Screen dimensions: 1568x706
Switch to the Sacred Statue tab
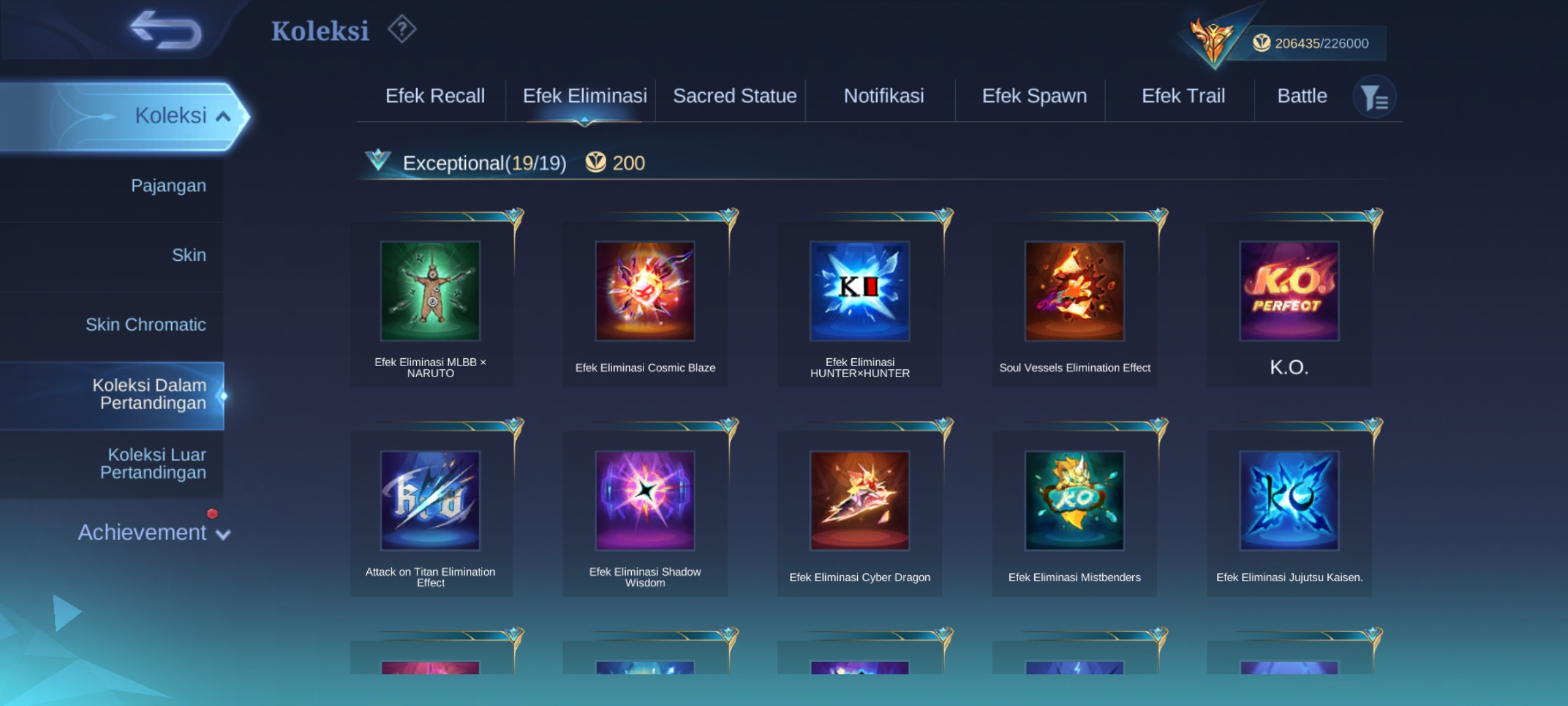[734, 96]
